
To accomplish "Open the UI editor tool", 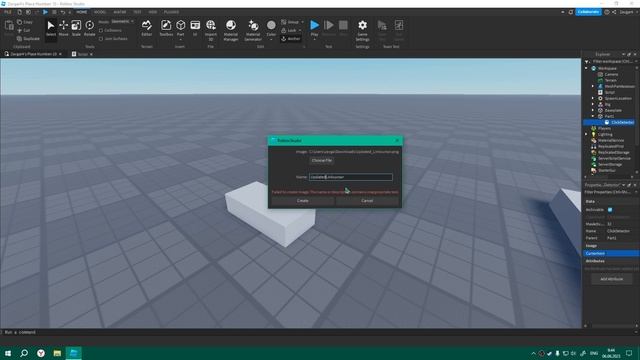I will click(195, 28).
